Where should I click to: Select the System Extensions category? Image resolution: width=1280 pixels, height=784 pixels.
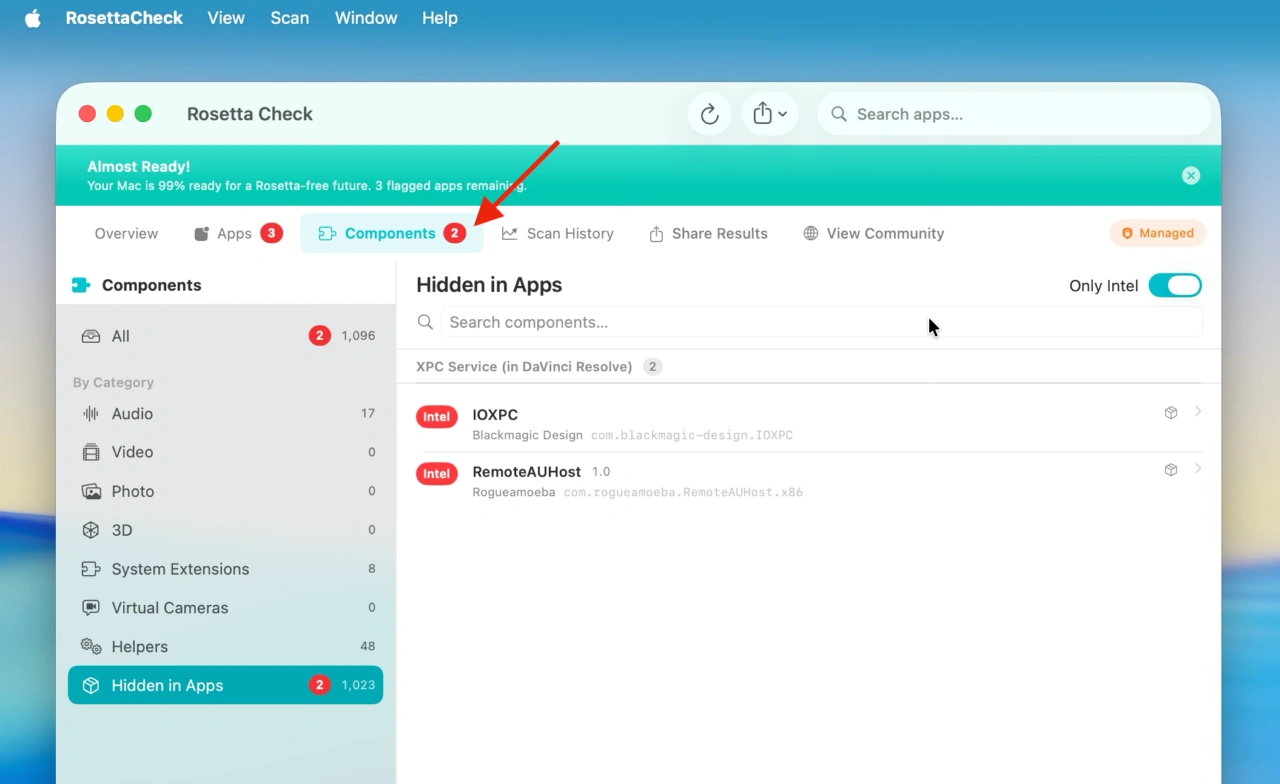[226, 569]
